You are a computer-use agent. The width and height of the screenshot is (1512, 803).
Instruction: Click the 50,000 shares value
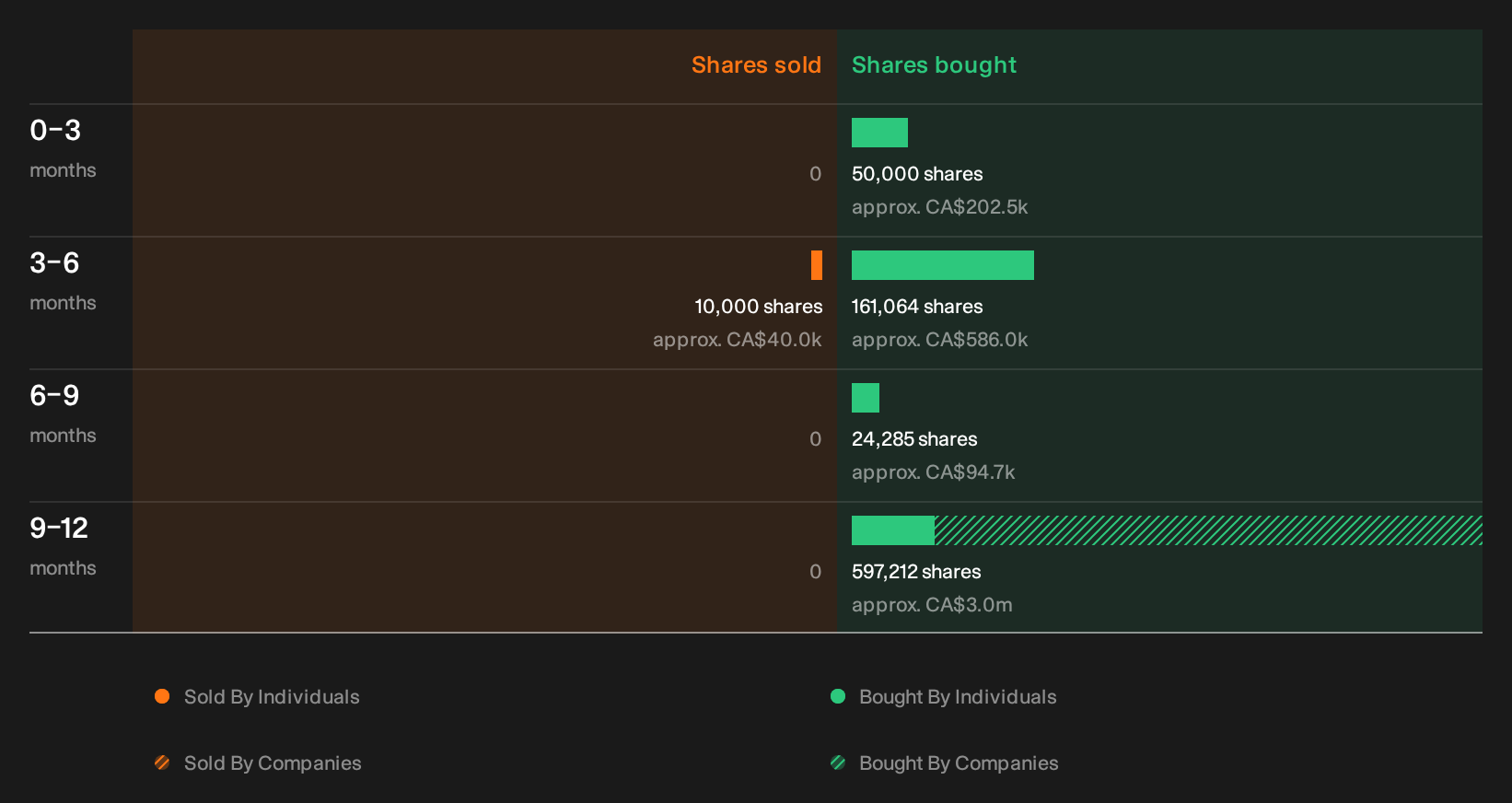(x=917, y=174)
